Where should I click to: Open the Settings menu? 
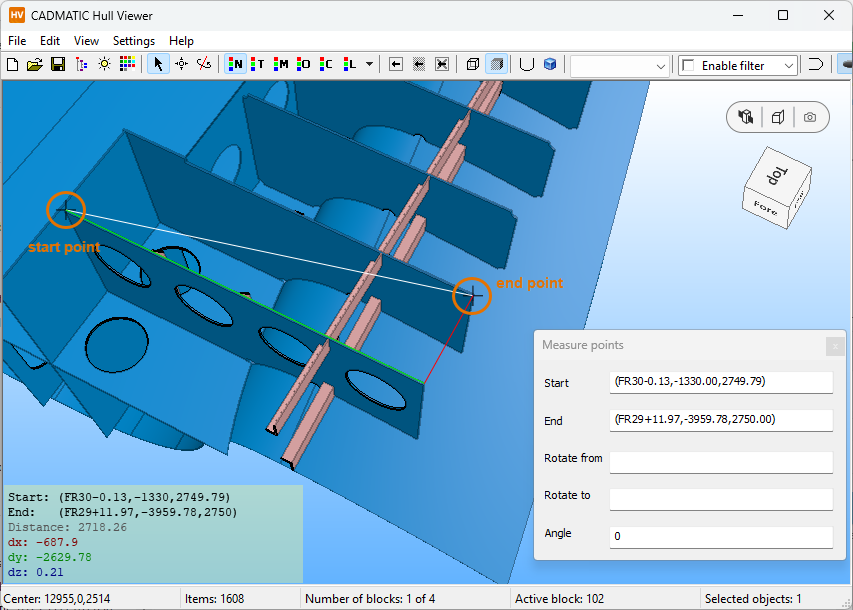(x=133, y=41)
